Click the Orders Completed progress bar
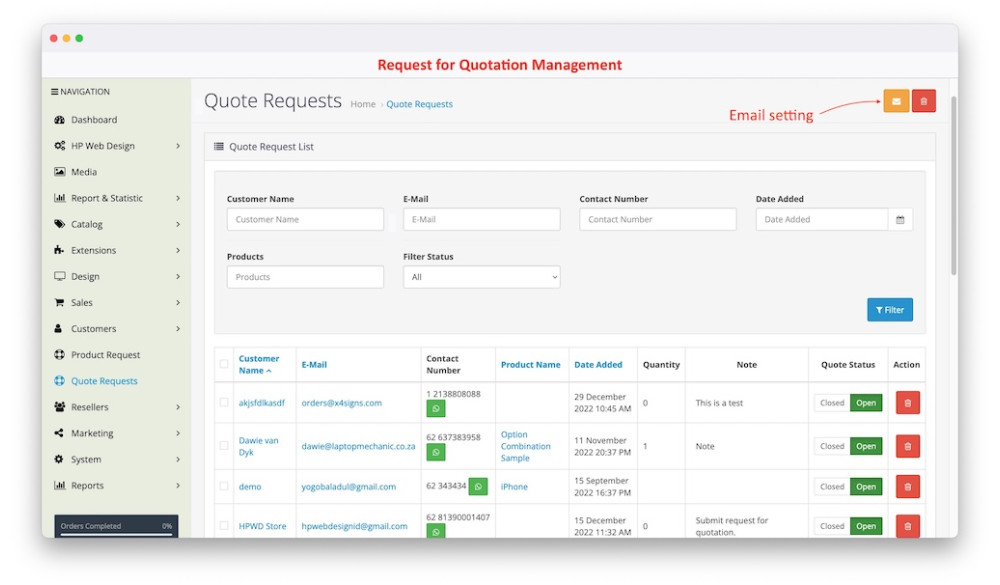Screen dimensions: 1000x585 coord(116,533)
